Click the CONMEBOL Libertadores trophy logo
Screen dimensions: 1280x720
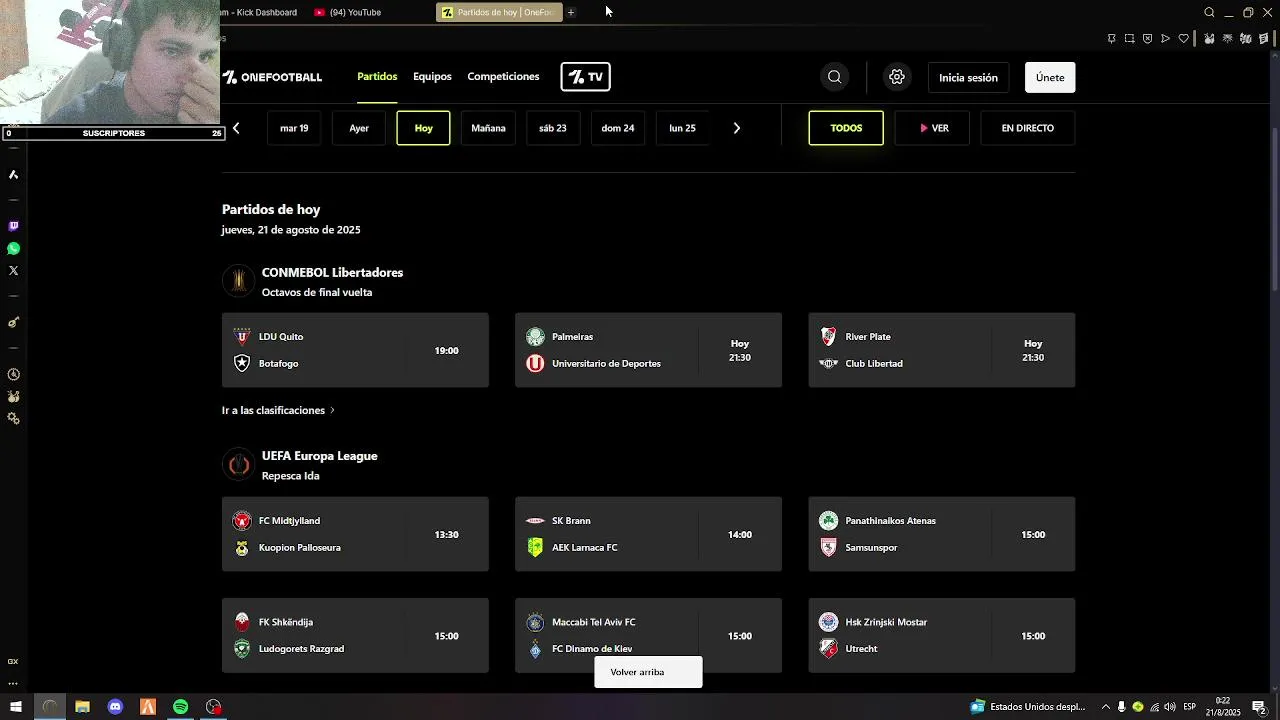[x=238, y=281]
